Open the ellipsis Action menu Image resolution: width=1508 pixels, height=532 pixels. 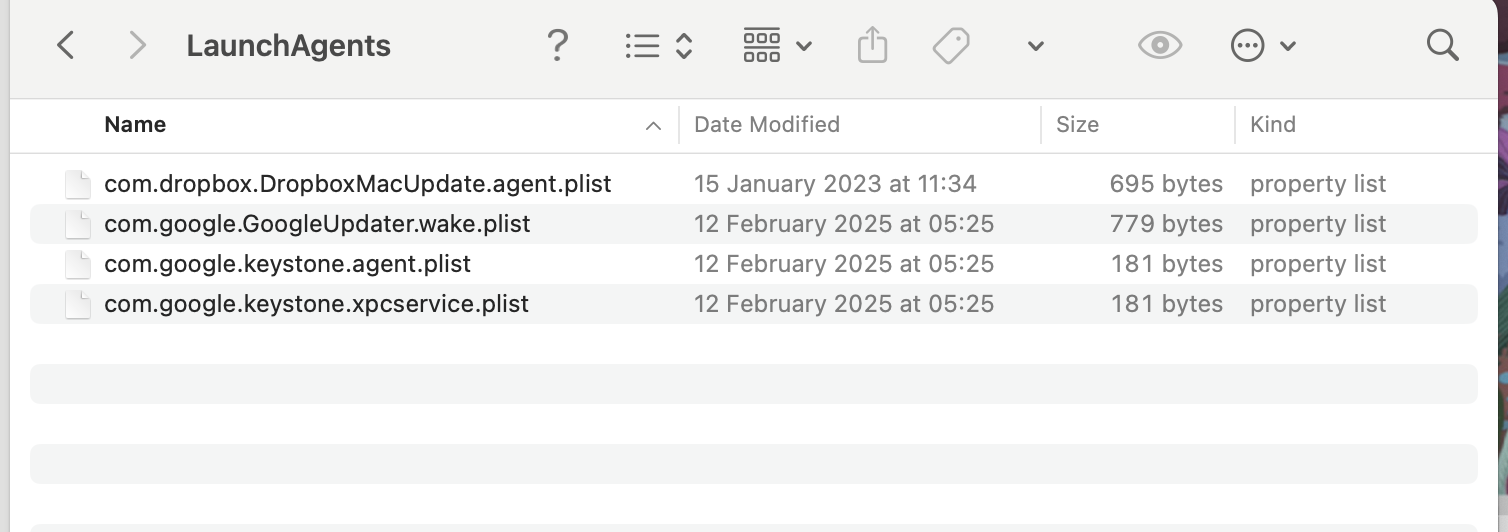(x=1262, y=46)
